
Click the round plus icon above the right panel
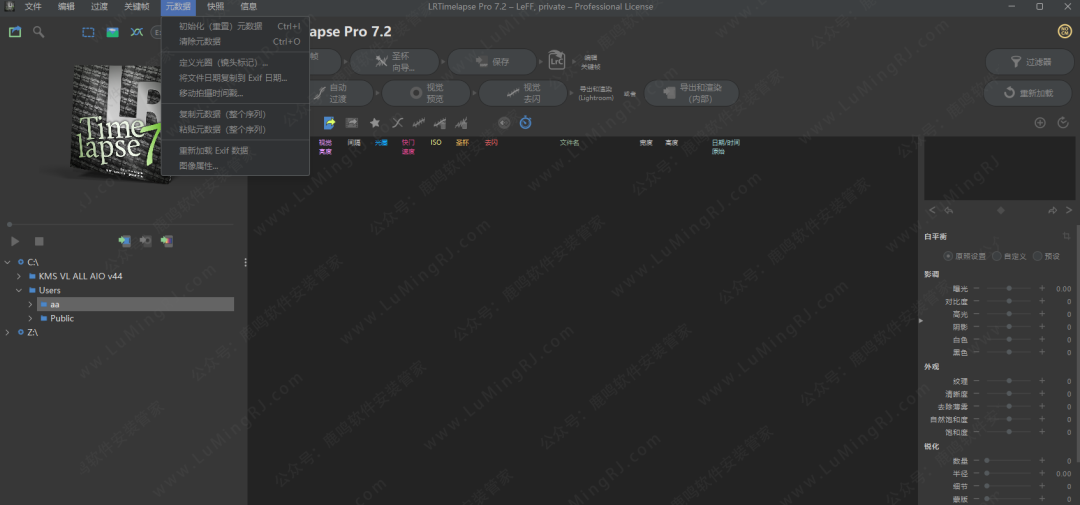(x=1040, y=123)
